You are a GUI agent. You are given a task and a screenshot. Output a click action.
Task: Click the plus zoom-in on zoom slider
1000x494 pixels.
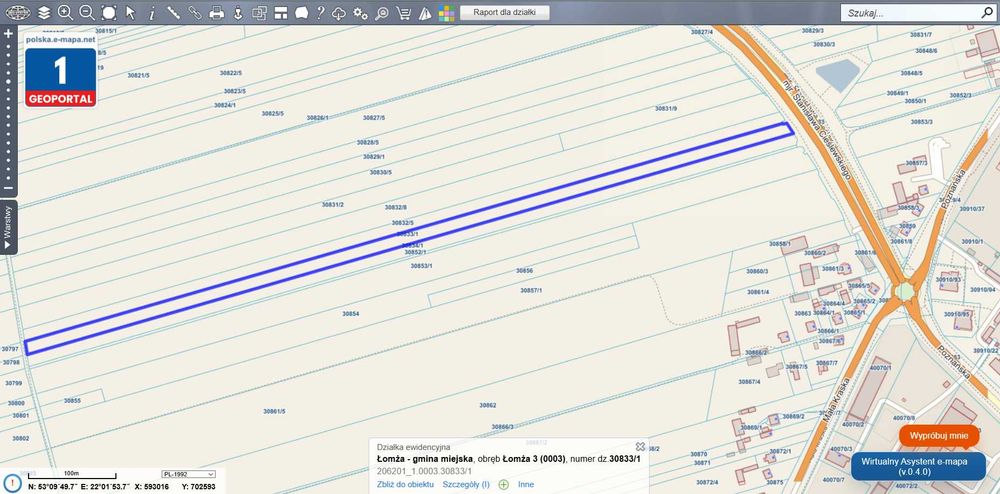click(x=8, y=33)
